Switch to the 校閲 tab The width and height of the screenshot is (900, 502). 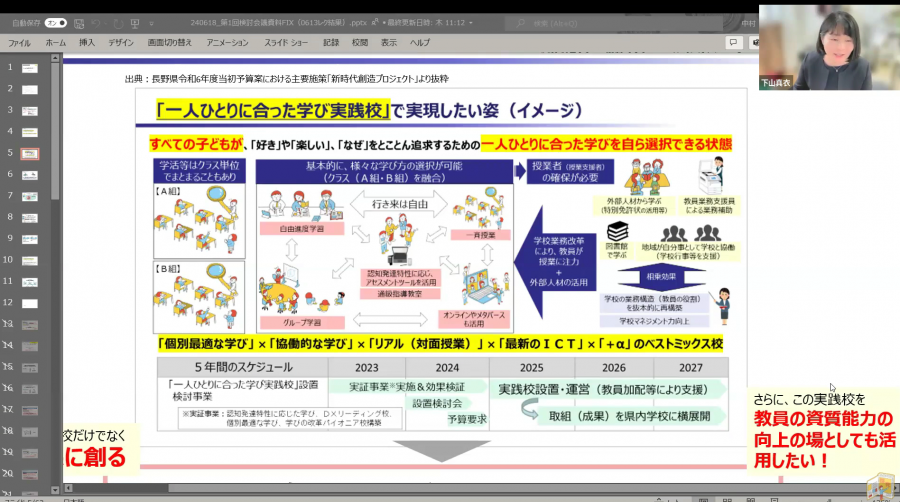coord(360,42)
